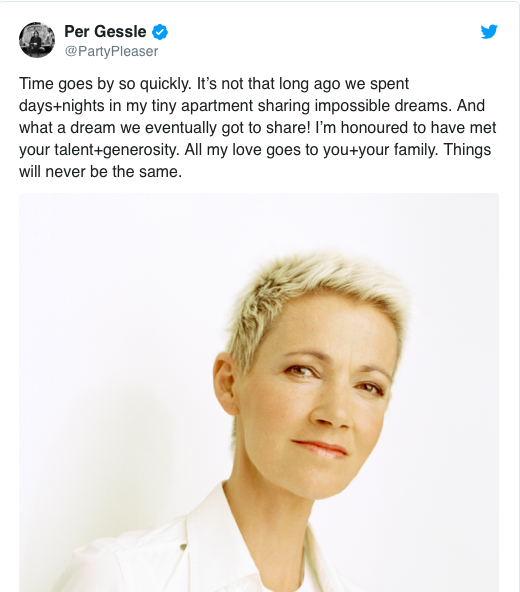
Task: Visit the @PartyPleaser handle link
Action: 111,51
